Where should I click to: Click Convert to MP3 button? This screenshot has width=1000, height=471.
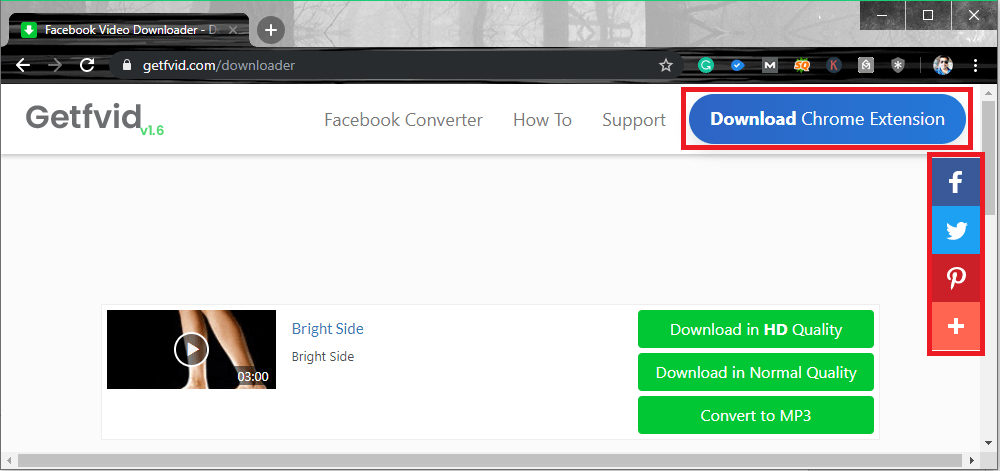[756, 415]
